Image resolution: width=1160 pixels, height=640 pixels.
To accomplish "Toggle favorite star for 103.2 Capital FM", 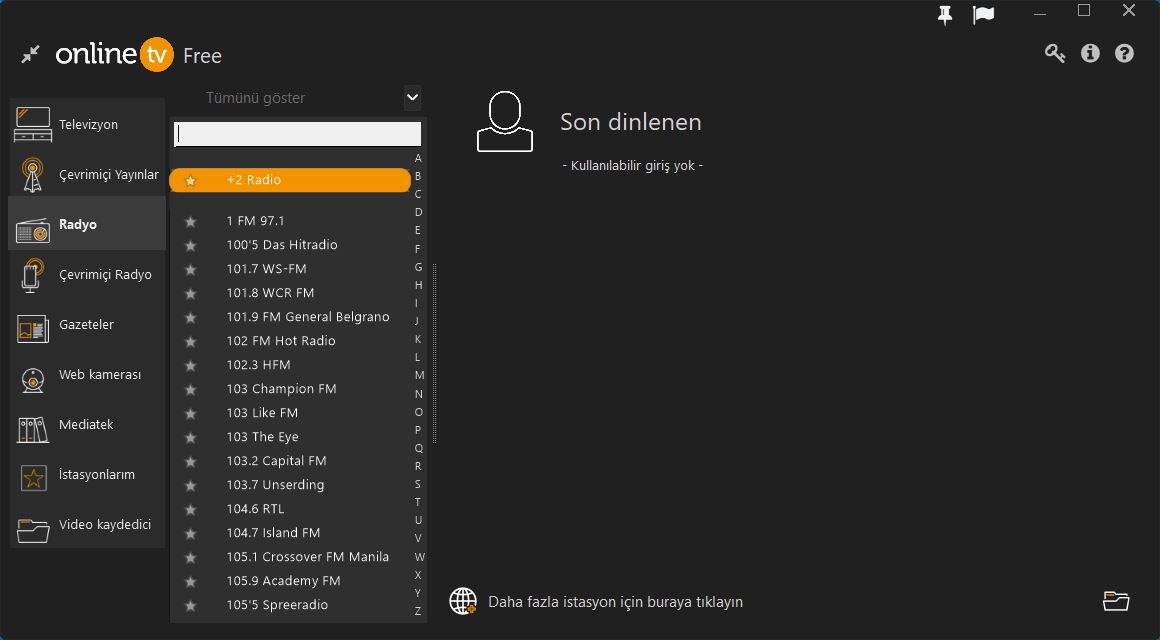I will click(191, 461).
